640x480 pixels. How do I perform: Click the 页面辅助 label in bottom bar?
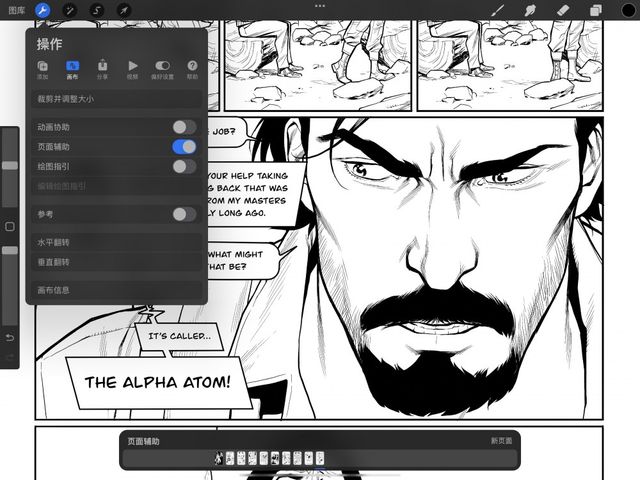[x=143, y=441]
